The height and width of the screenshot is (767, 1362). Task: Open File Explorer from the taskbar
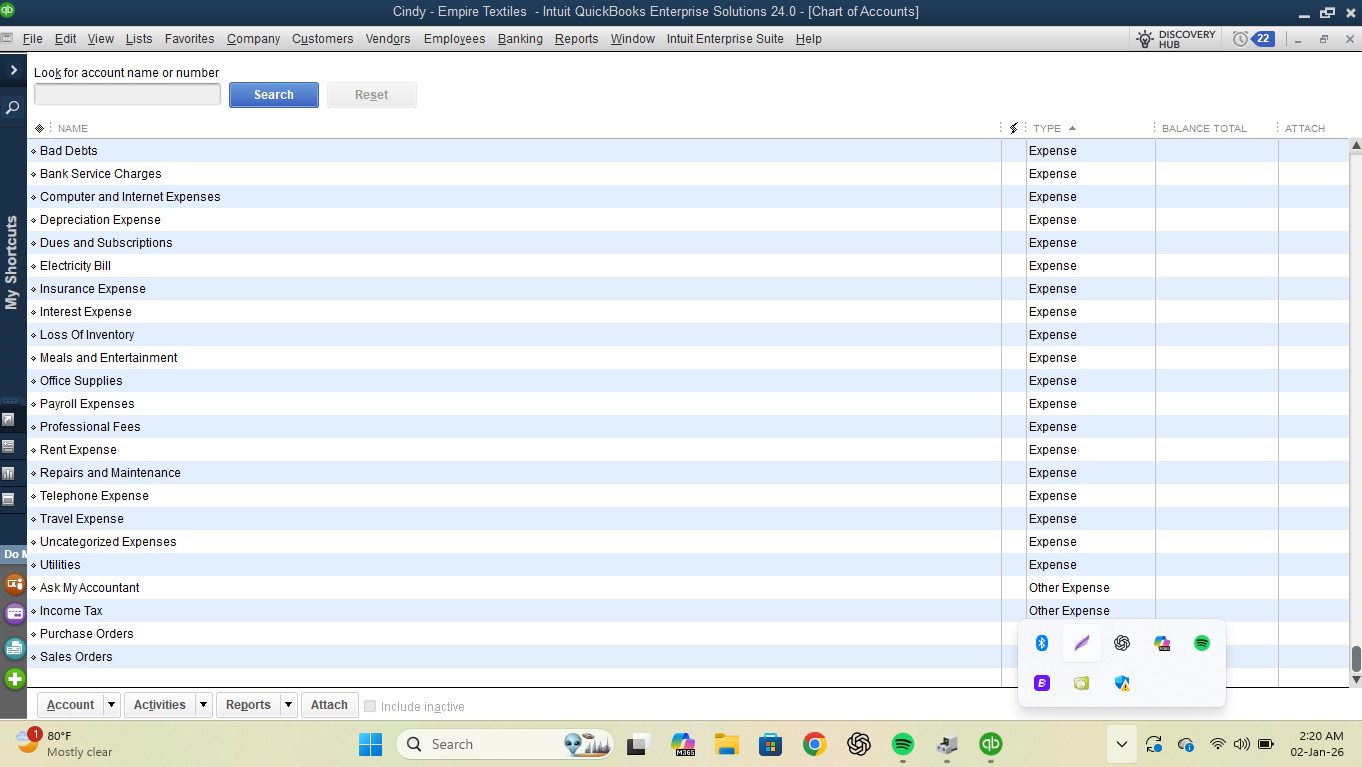[726, 744]
